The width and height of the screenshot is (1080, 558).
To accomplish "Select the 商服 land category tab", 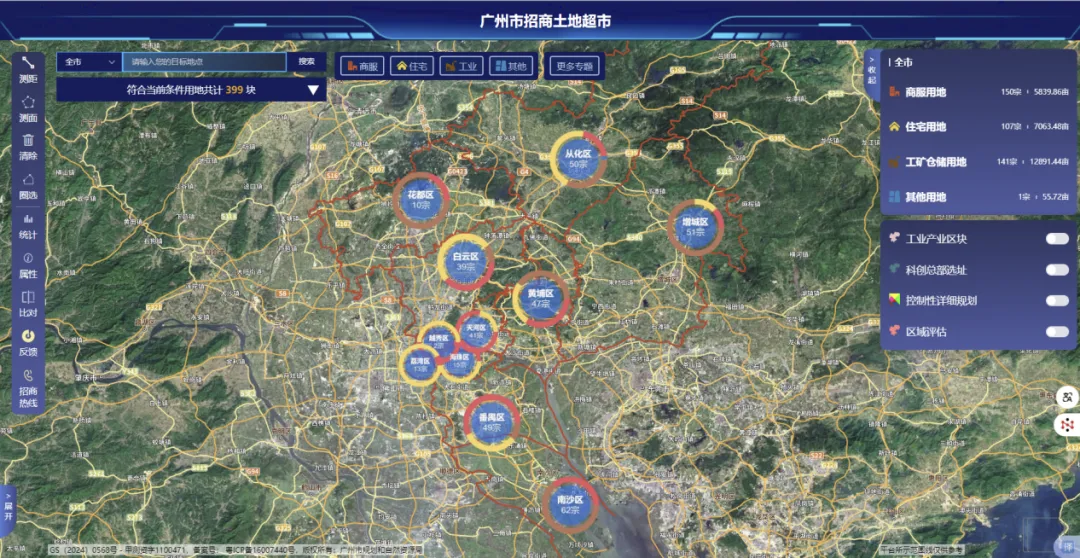I will (361, 66).
